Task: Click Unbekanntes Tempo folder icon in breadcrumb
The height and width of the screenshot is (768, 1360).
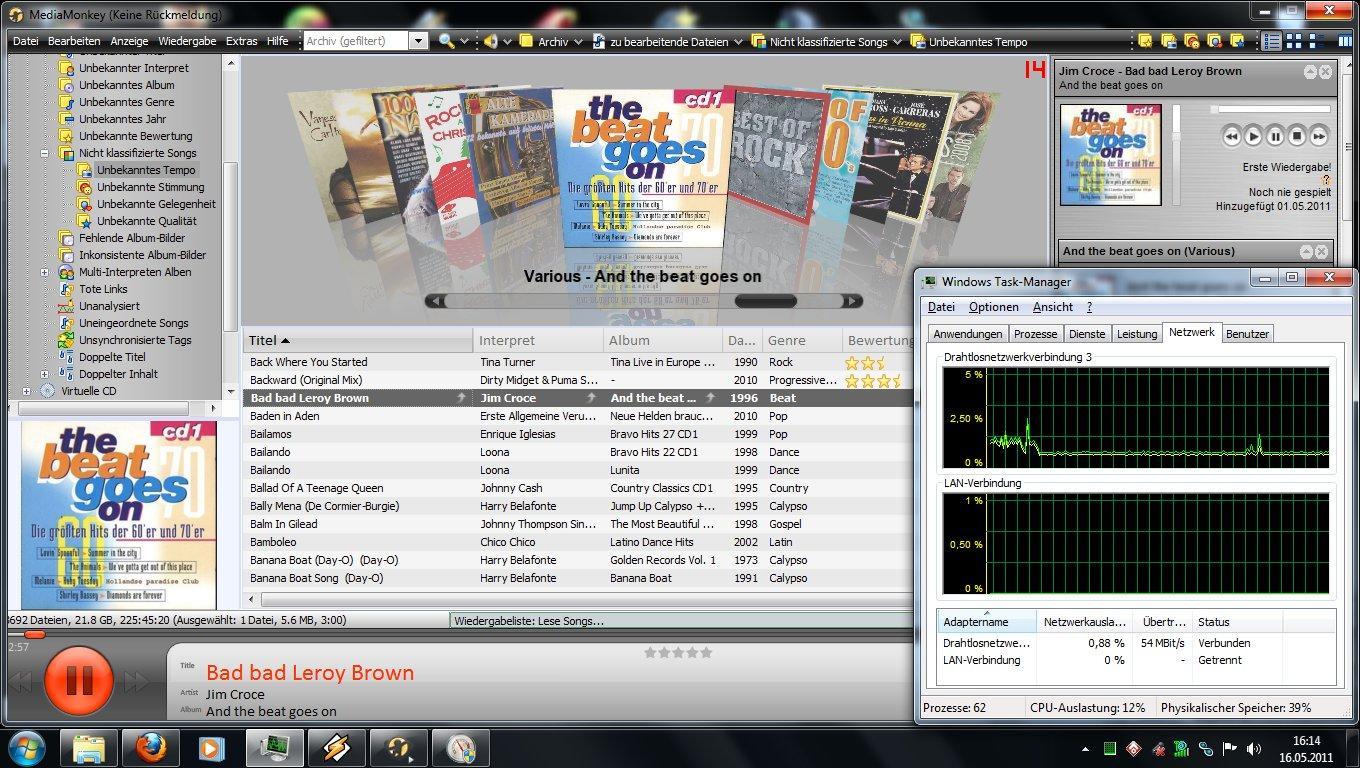Action: tap(917, 41)
